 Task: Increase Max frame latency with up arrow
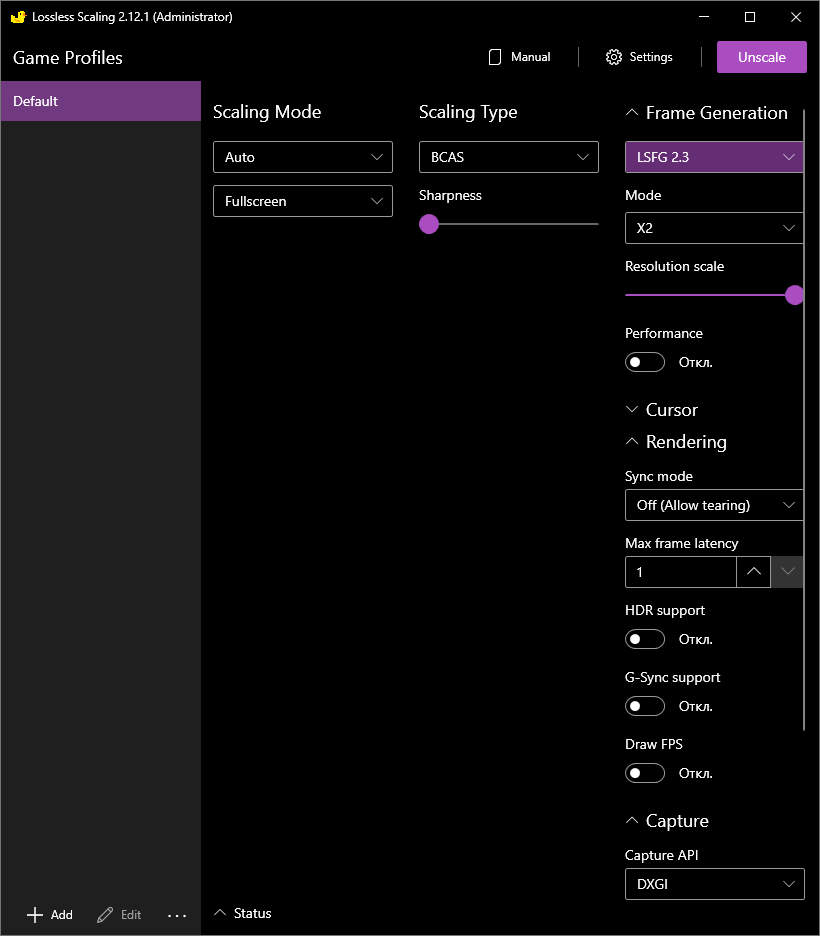(x=754, y=572)
